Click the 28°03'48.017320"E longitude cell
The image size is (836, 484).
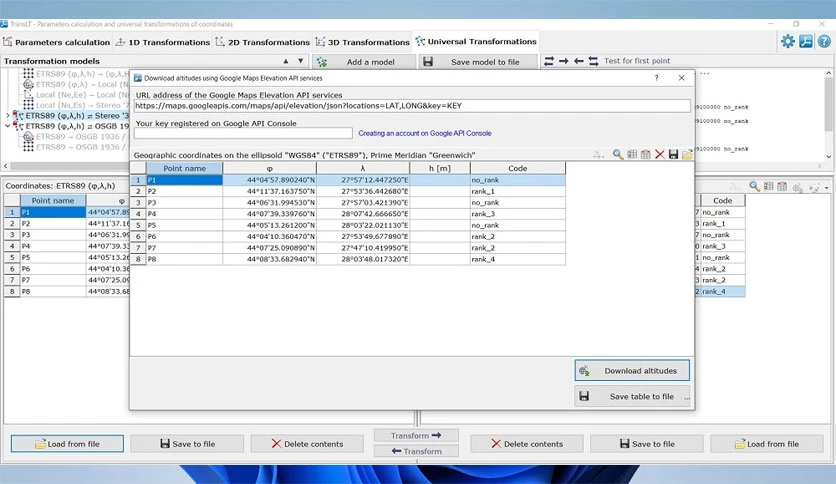[363, 259]
